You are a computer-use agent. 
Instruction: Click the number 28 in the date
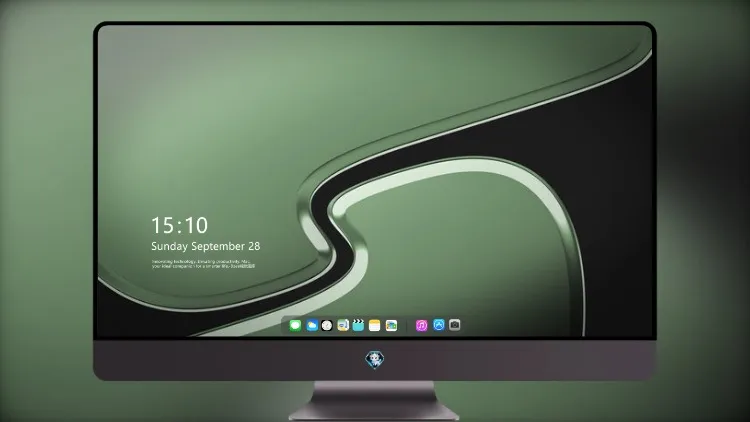(x=254, y=246)
